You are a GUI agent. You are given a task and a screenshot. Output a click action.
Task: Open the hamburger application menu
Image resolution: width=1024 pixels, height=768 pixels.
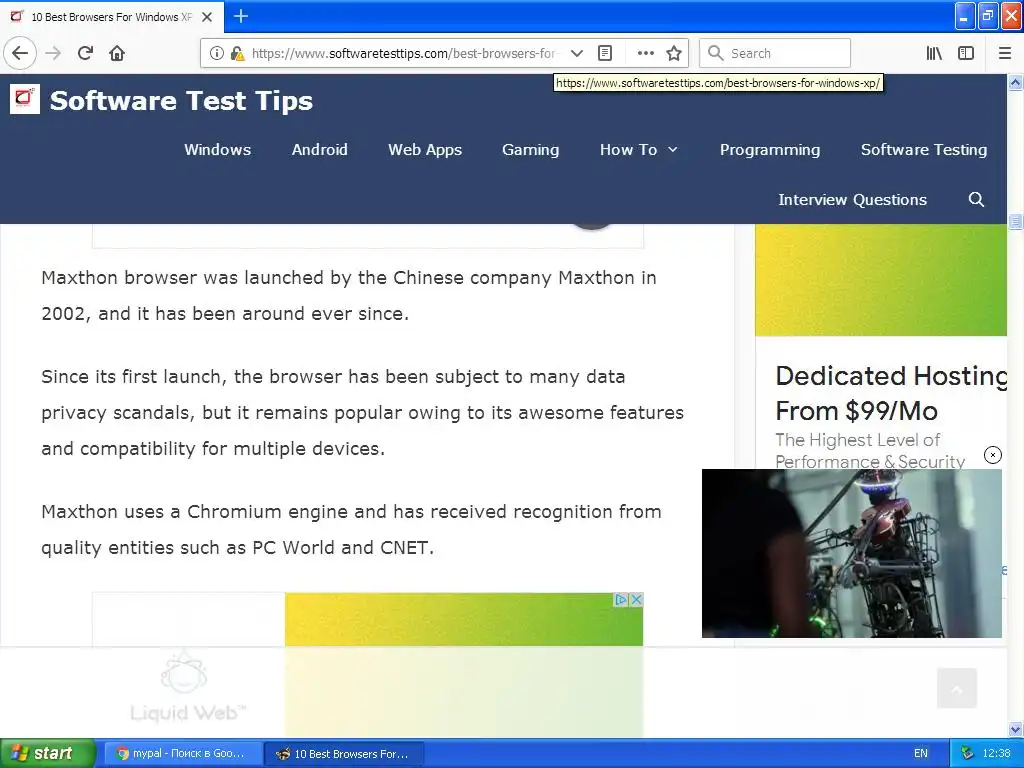point(1005,54)
